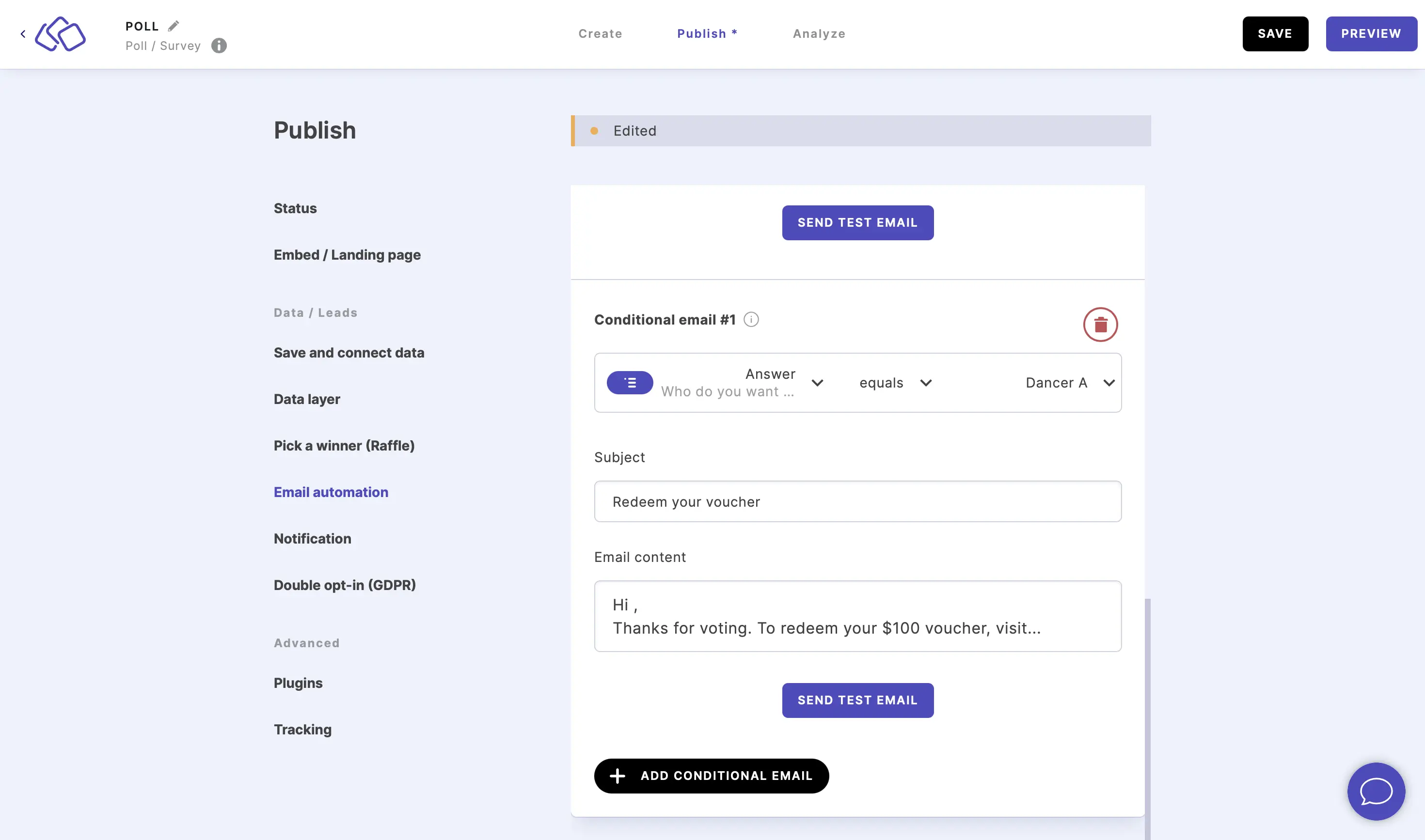Switch to the Create tab
This screenshot has height=840, width=1425.
point(600,33)
